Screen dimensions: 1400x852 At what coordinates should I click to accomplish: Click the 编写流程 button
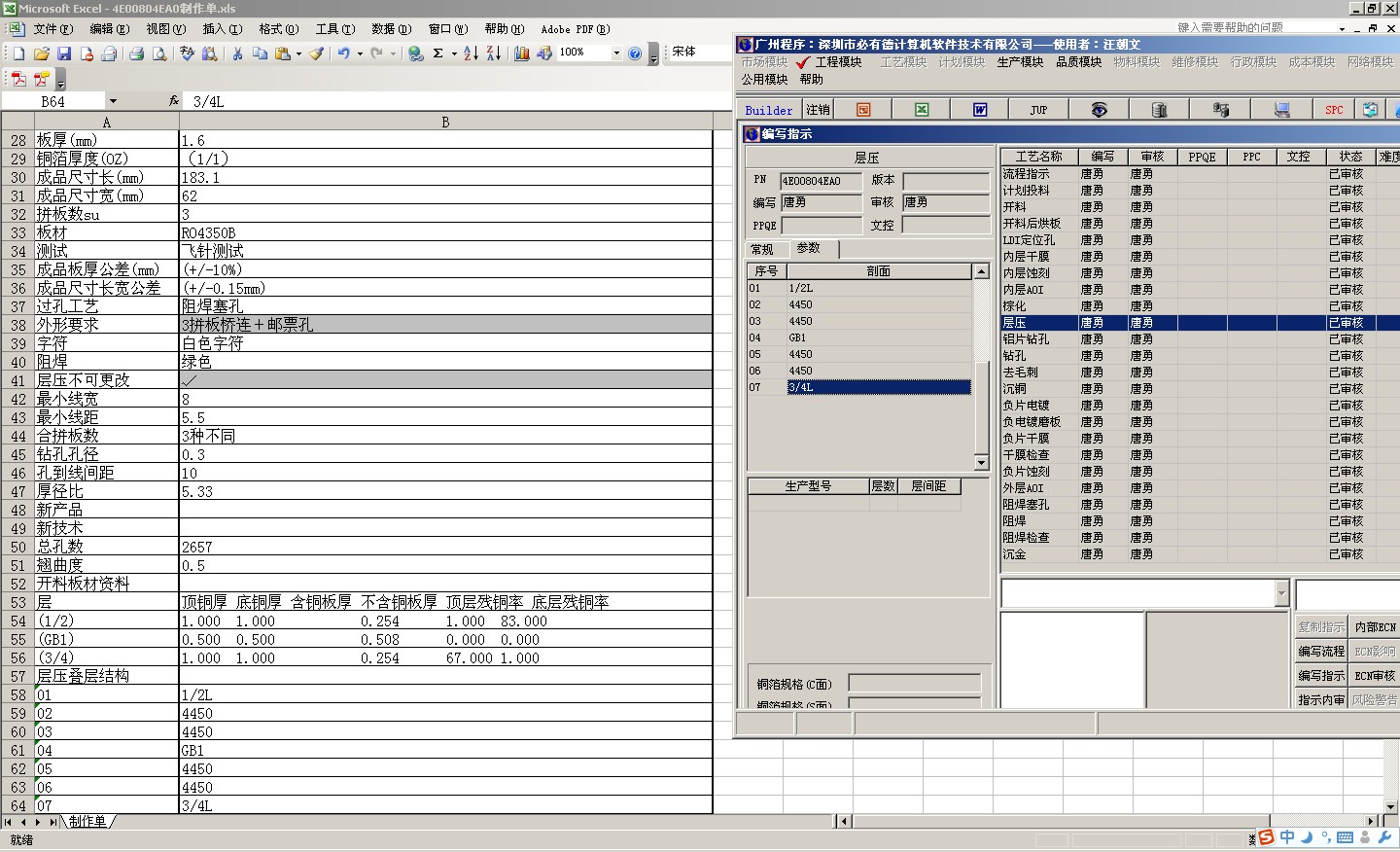[x=1321, y=652]
